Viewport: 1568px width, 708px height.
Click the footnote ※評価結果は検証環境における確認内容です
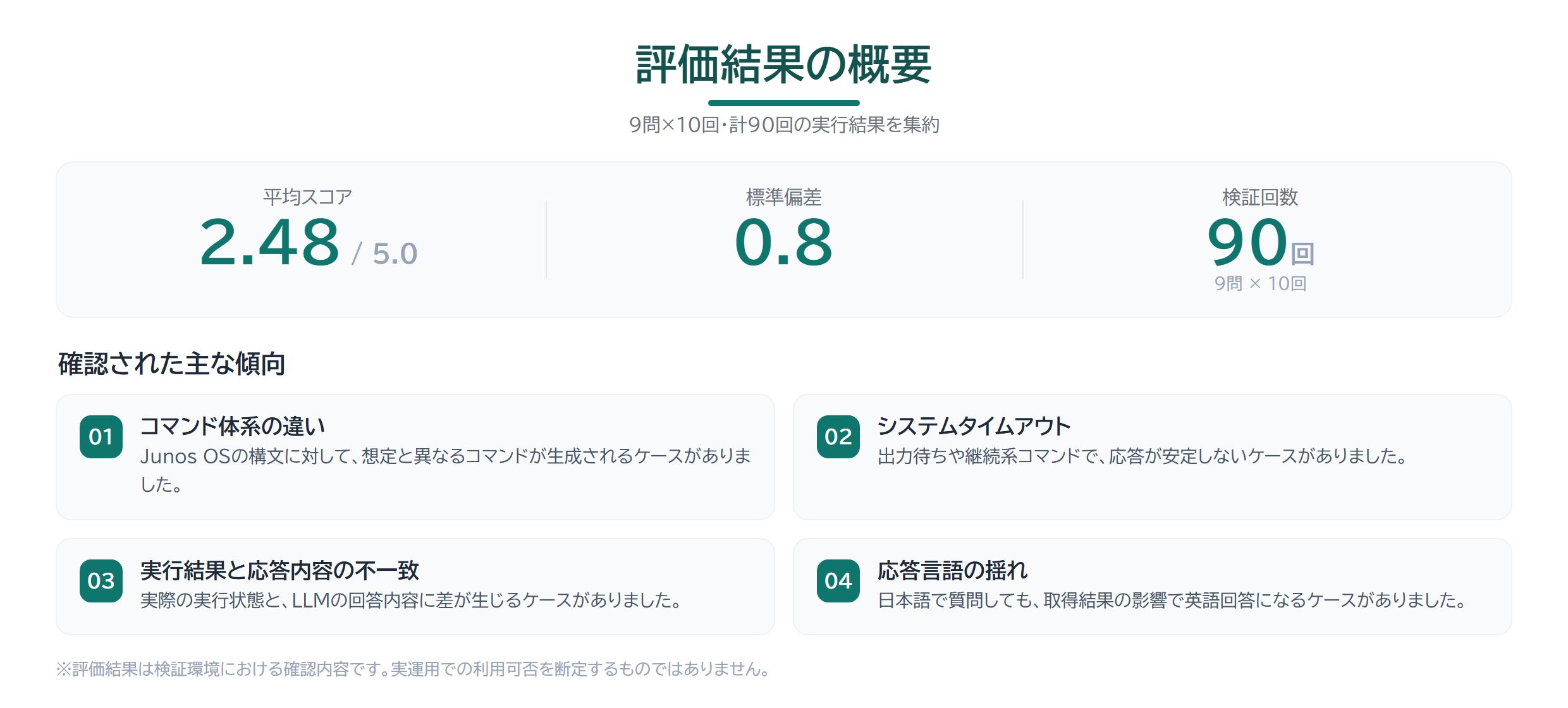point(414,669)
